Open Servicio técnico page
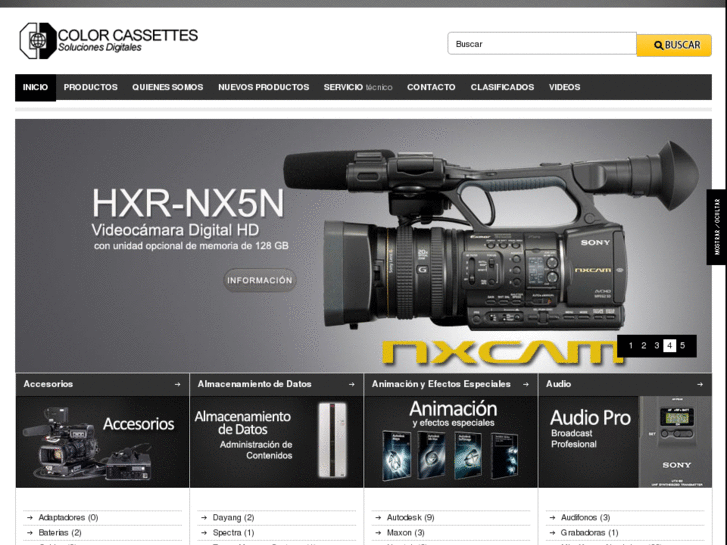The image size is (727, 545). pyautogui.click(x=358, y=87)
